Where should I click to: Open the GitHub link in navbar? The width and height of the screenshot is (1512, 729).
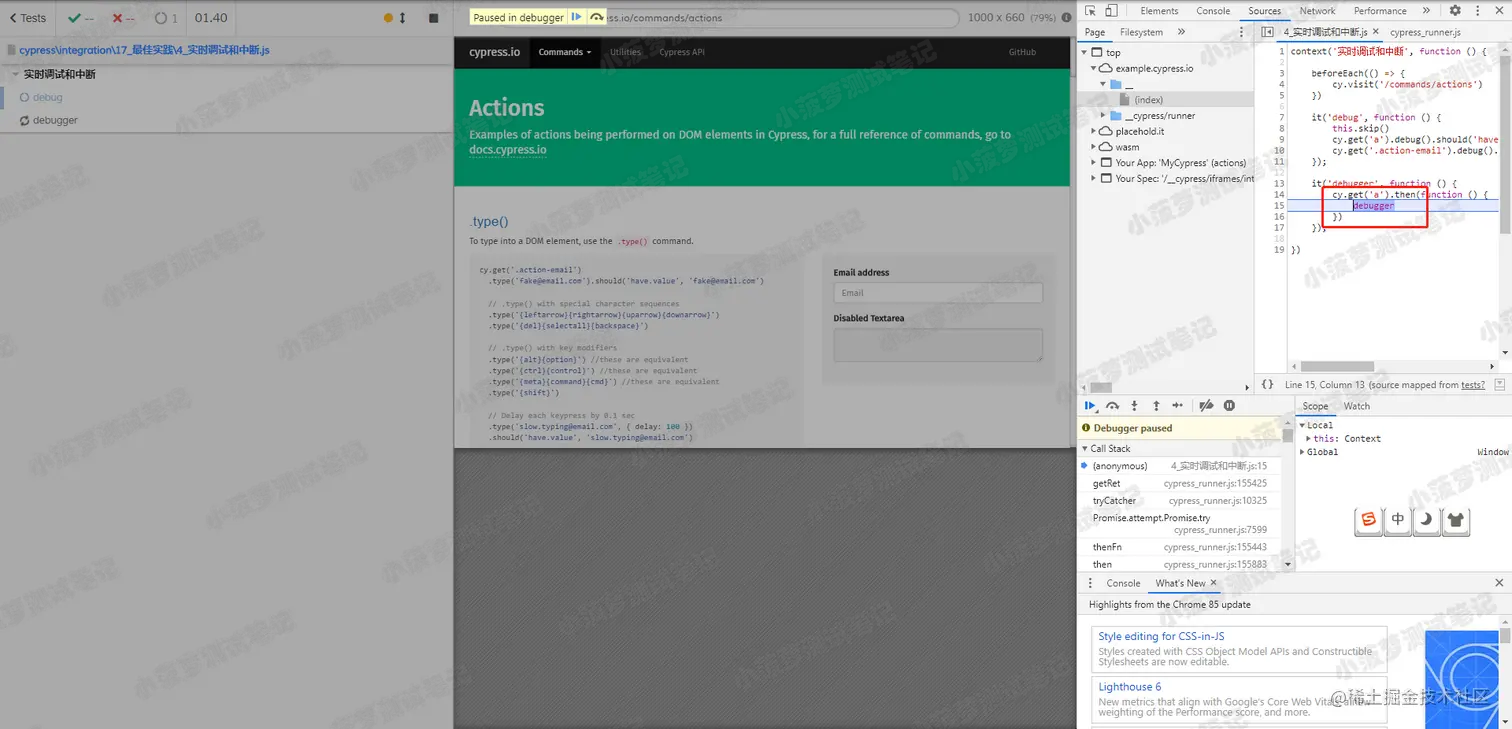pos(1022,52)
